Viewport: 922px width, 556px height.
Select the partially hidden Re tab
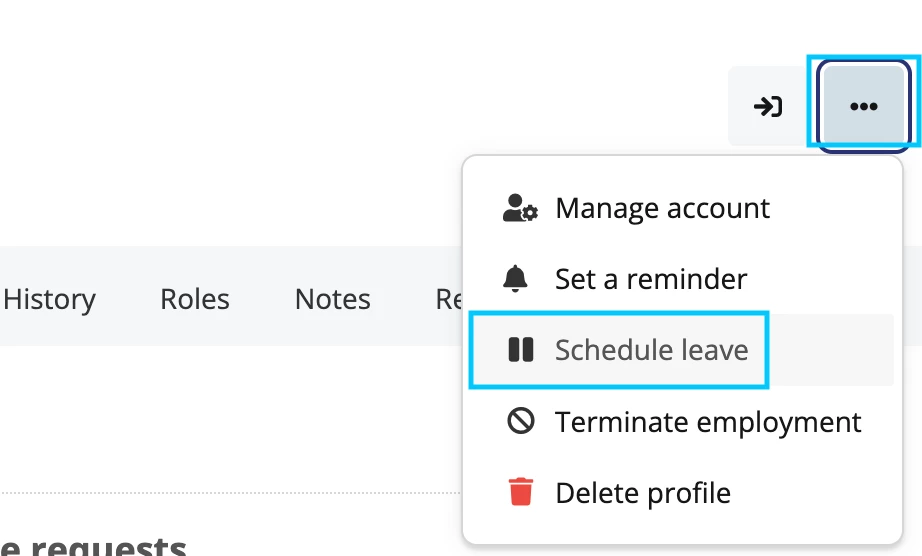448,299
